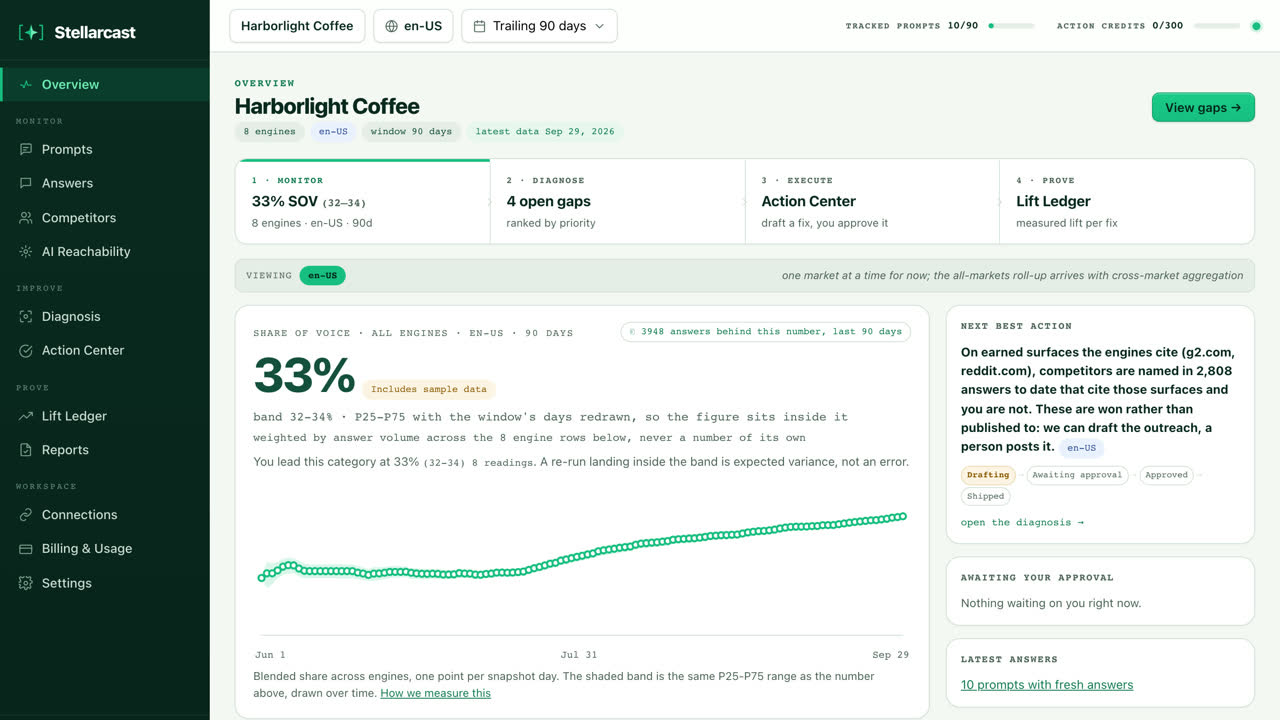Click the Diagnosis scan icon
Viewport: 1280px width, 720px height.
coord(26,316)
